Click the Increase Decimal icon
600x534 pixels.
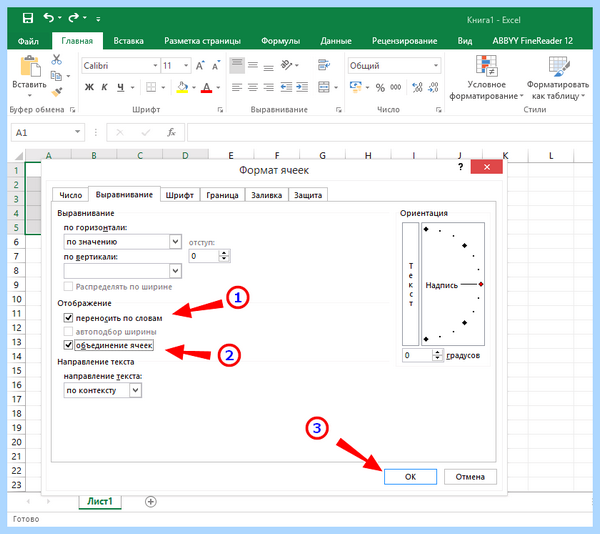(x=417, y=87)
